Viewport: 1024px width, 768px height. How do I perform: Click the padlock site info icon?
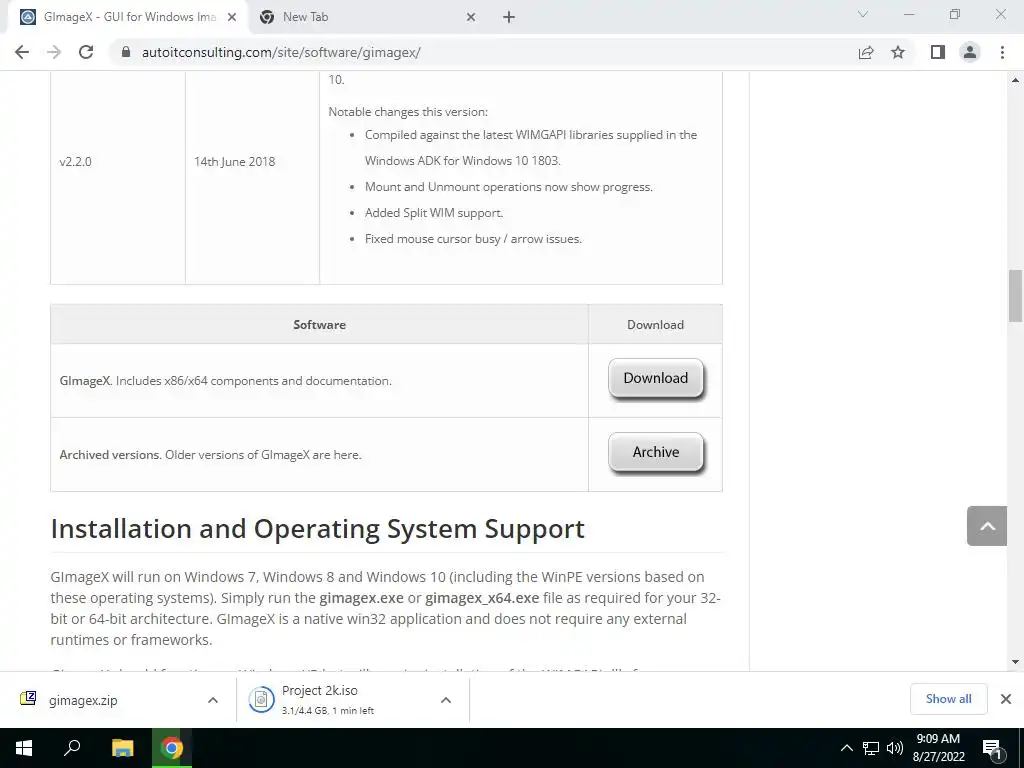click(126, 52)
